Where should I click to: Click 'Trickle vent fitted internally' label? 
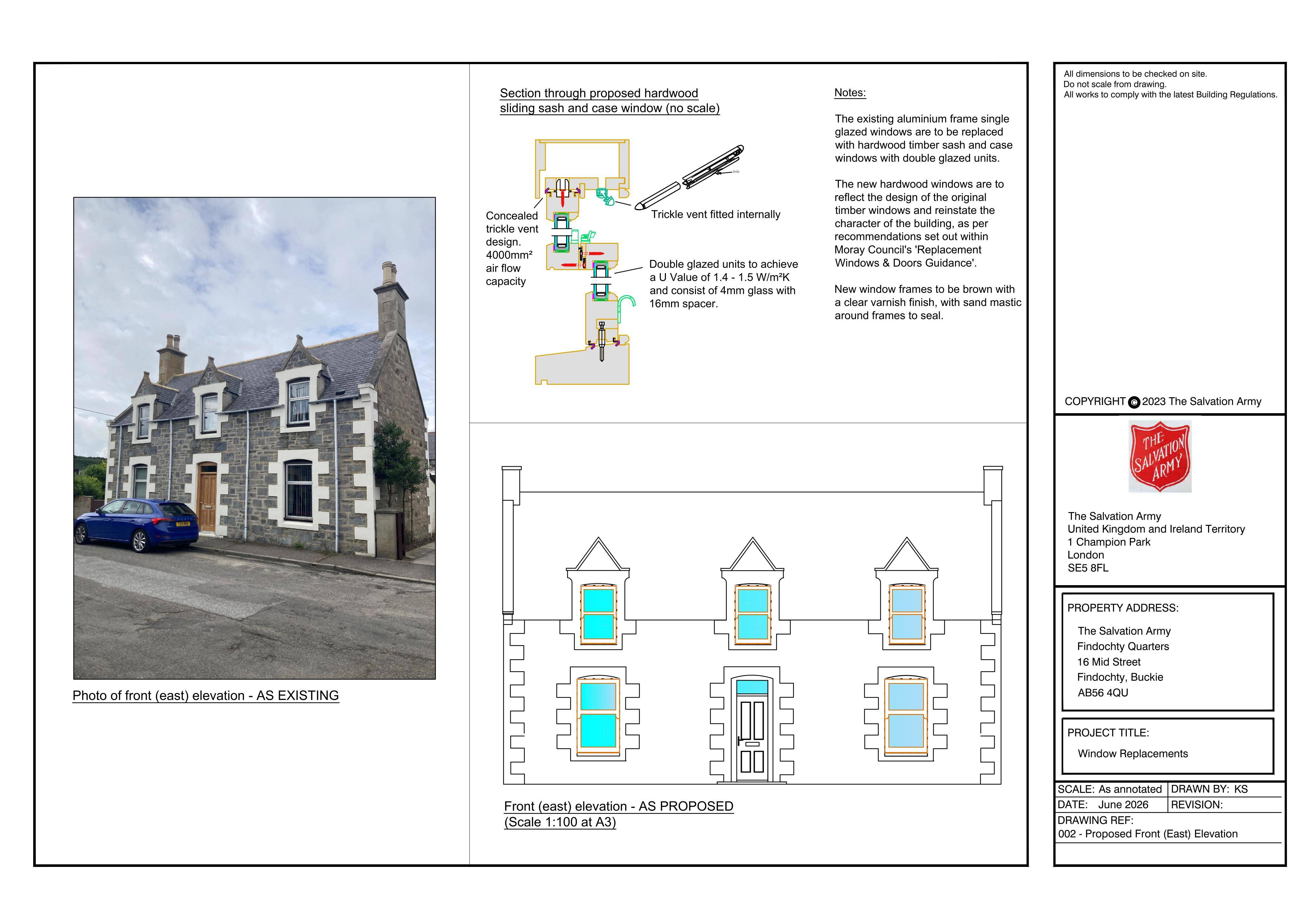[x=715, y=215]
